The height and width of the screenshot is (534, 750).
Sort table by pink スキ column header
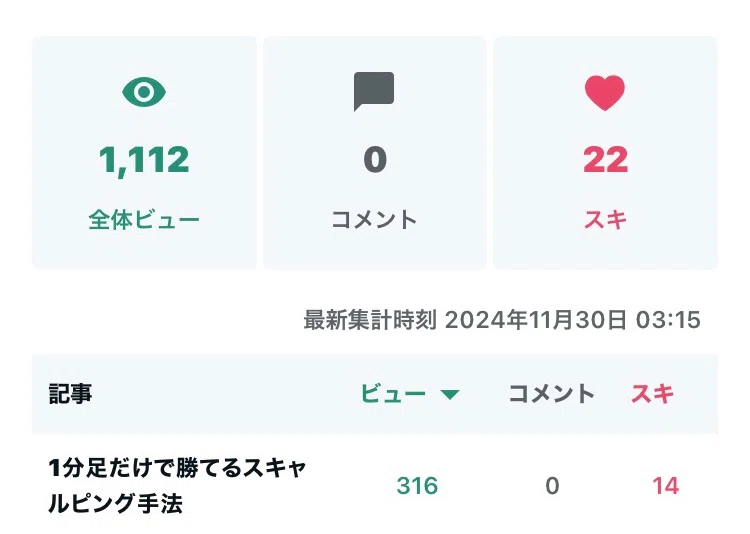click(652, 394)
